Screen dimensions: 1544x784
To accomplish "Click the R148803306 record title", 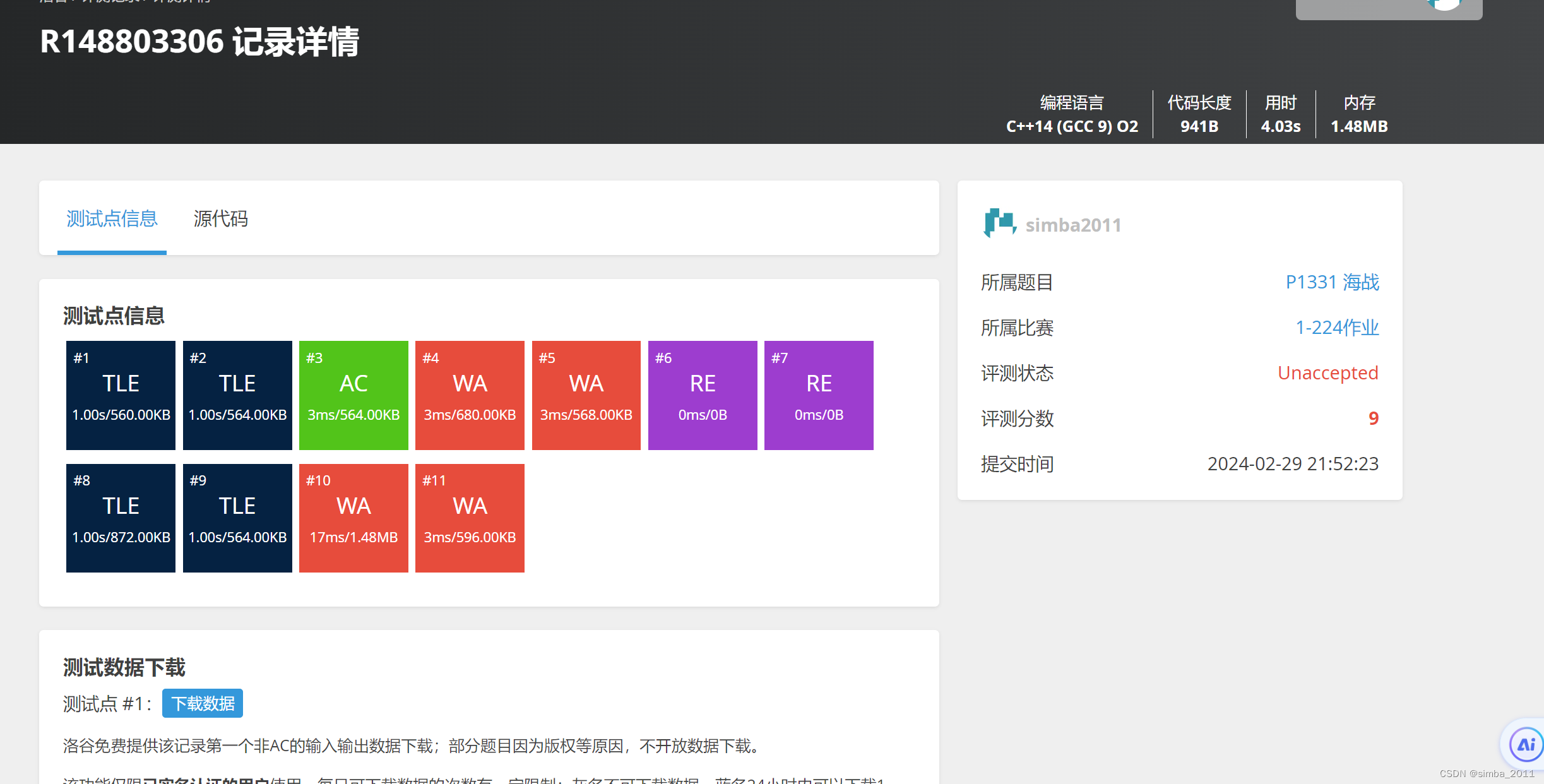I will click(198, 42).
